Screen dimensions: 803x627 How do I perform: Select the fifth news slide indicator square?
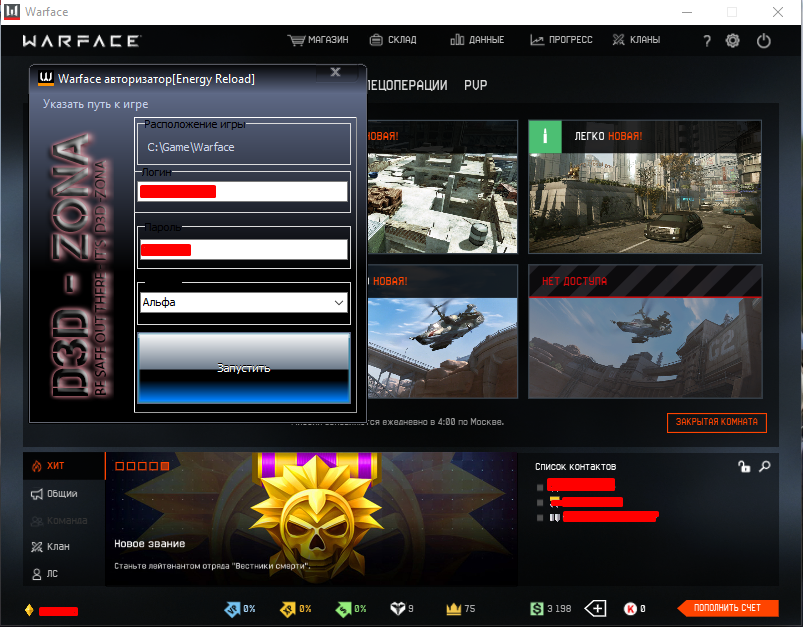pyautogui.click(x=164, y=466)
